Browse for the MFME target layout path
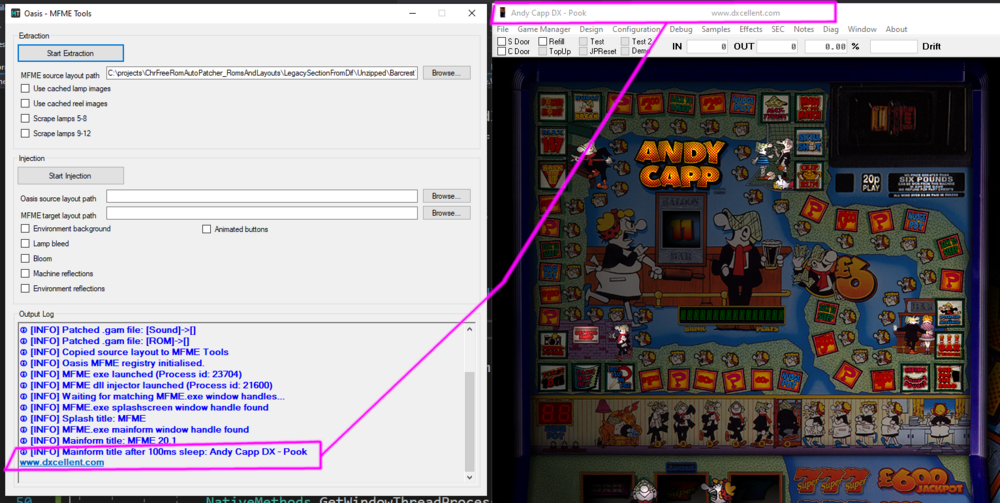1000x503 pixels. [446, 213]
